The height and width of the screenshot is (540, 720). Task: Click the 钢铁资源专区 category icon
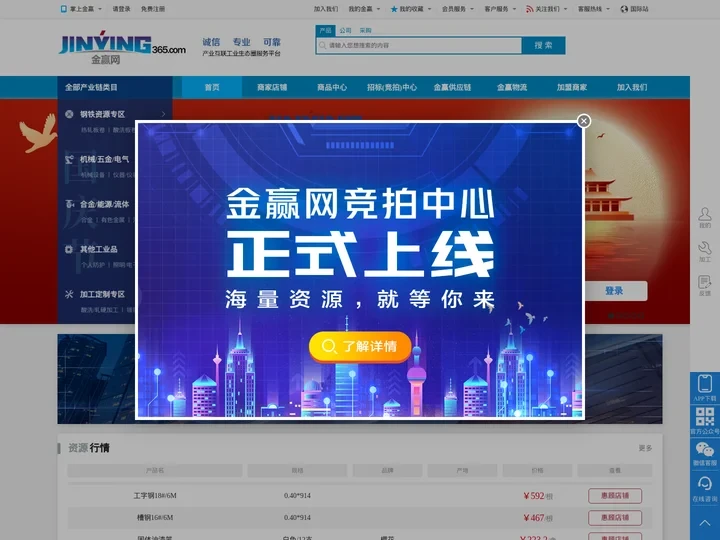[69, 114]
